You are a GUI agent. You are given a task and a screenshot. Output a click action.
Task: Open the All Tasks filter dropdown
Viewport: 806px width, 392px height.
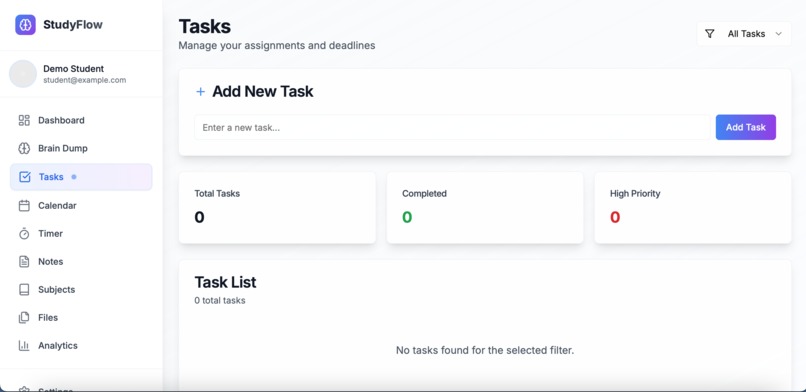coord(744,34)
